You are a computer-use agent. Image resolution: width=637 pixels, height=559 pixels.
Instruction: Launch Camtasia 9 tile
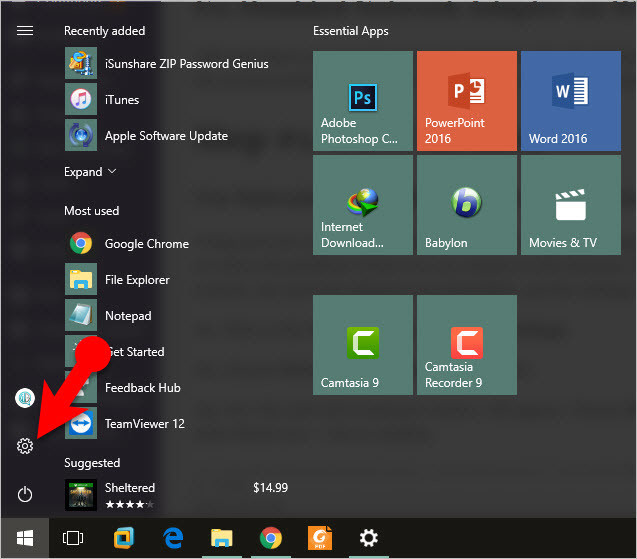pos(363,345)
